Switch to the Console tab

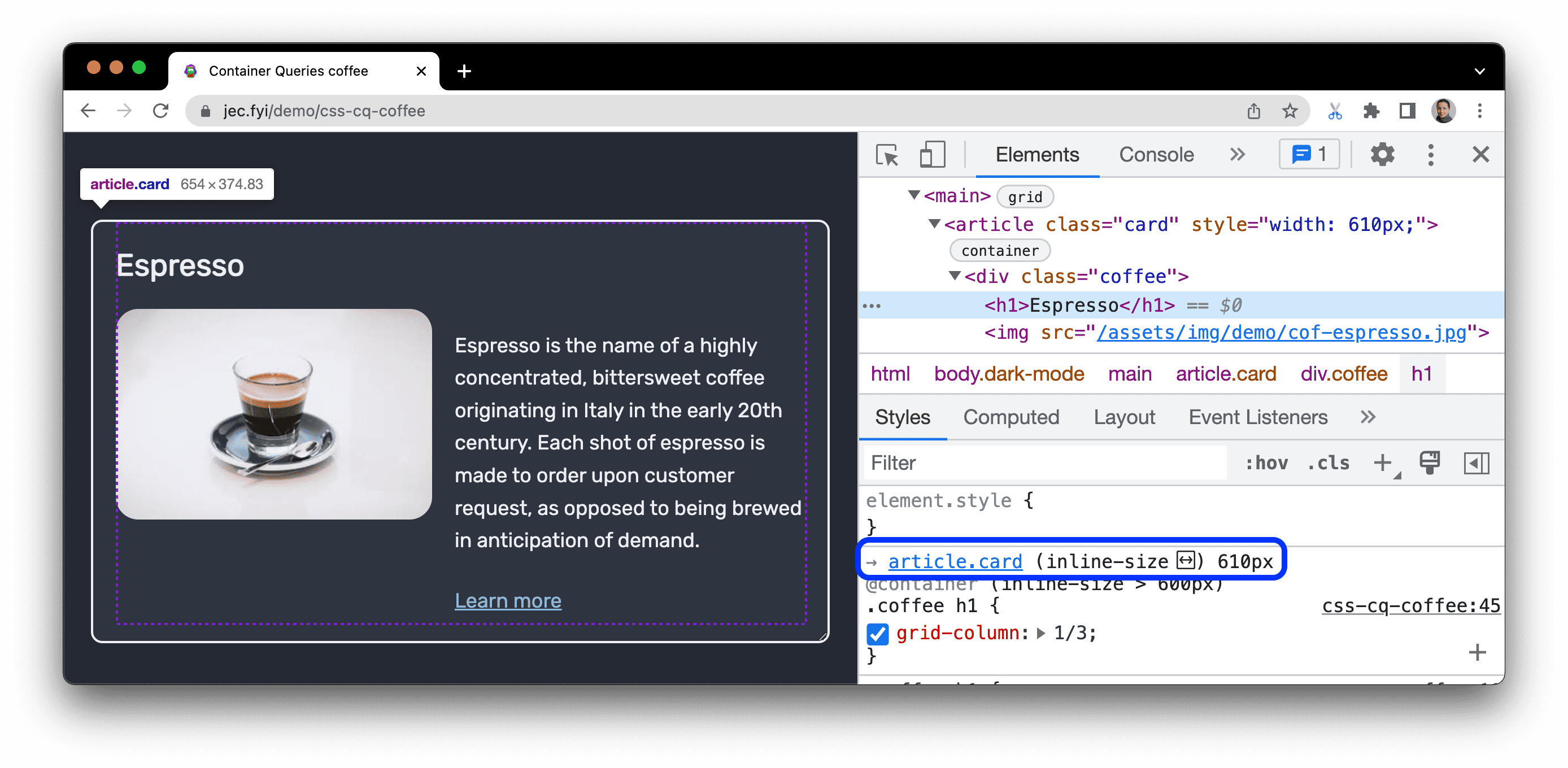coord(1156,155)
